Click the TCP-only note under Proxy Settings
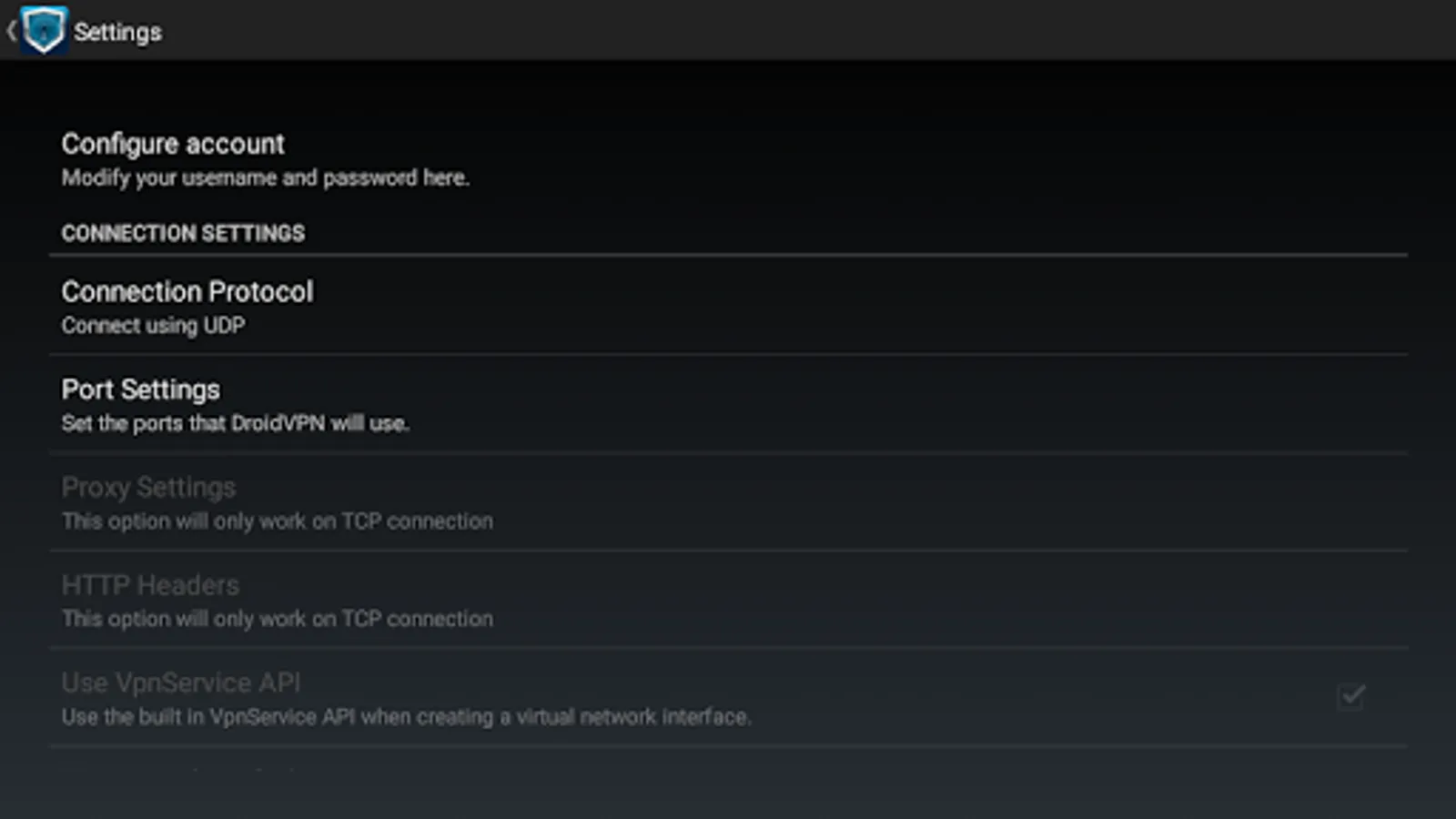The image size is (1456, 819). [277, 521]
